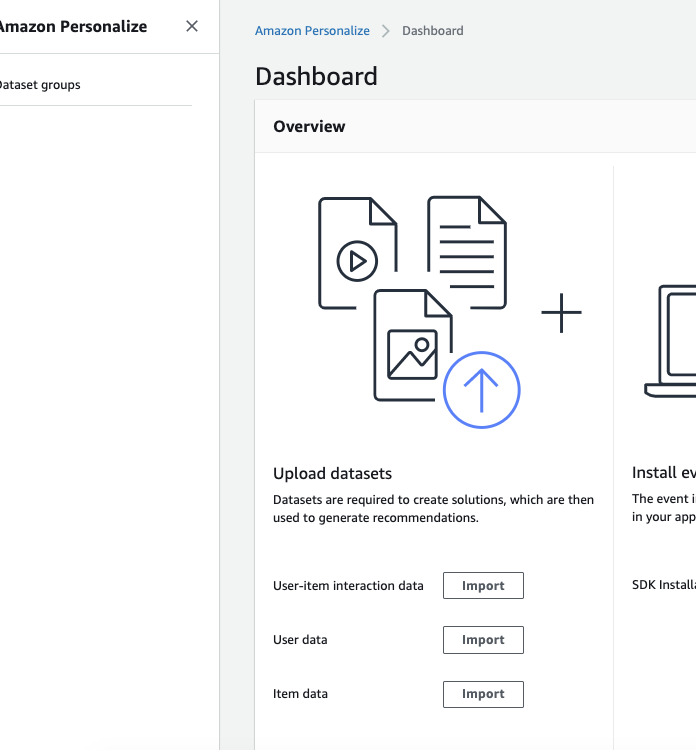The width and height of the screenshot is (696, 750).
Task: Select the Dashboard breadcrumb item
Action: coord(432,31)
